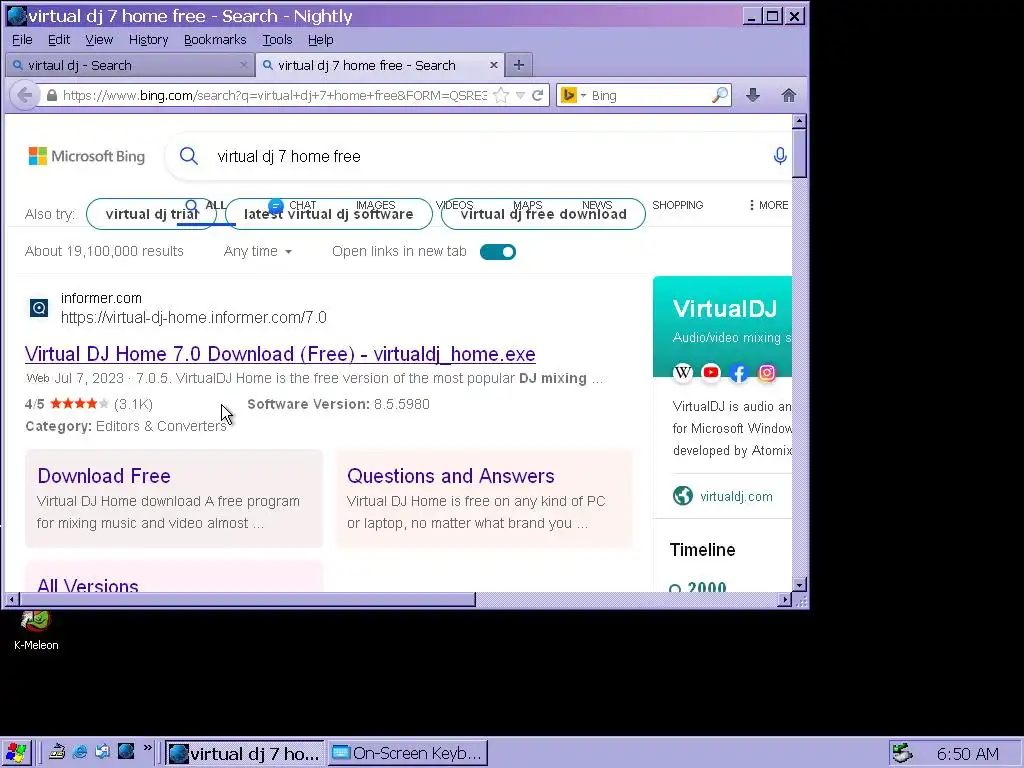
Task: Open the Help menu
Action: 320,40
